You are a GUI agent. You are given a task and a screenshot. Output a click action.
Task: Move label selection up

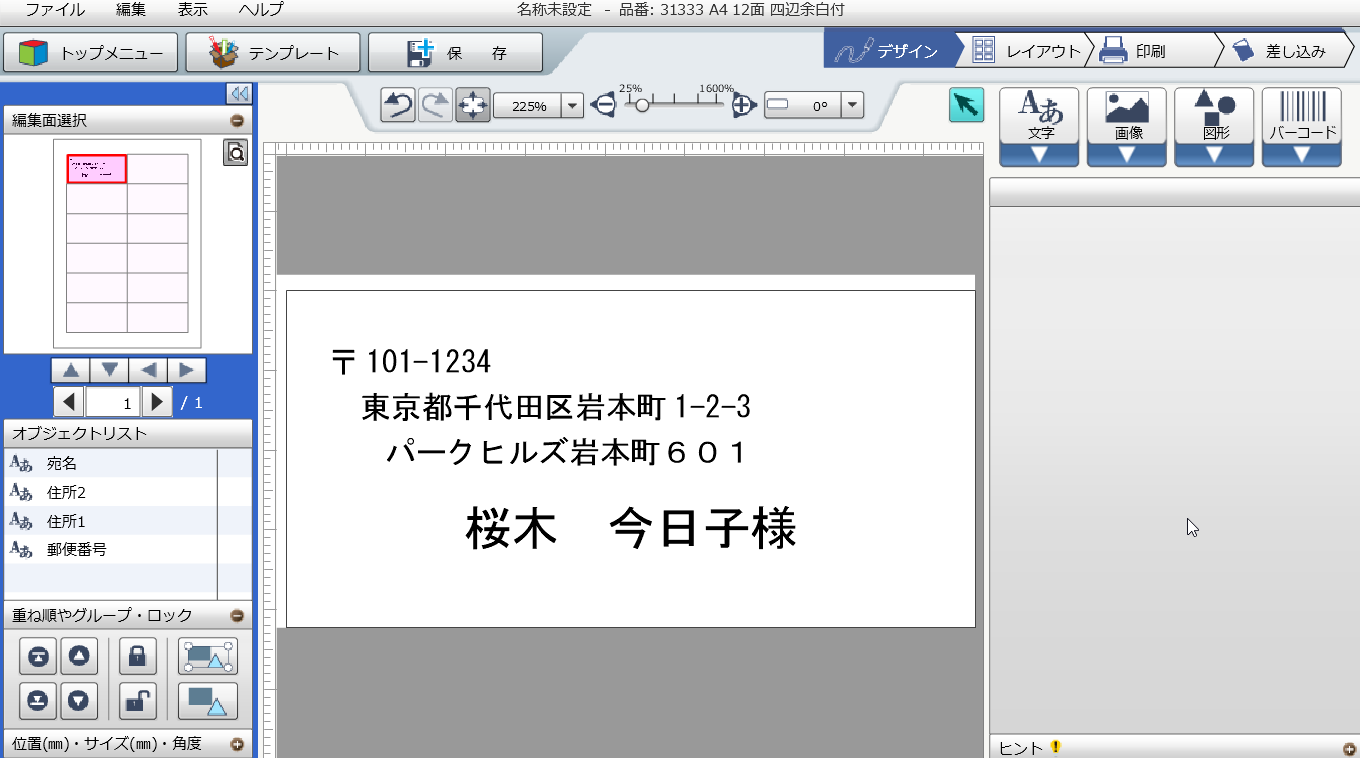tap(71, 370)
